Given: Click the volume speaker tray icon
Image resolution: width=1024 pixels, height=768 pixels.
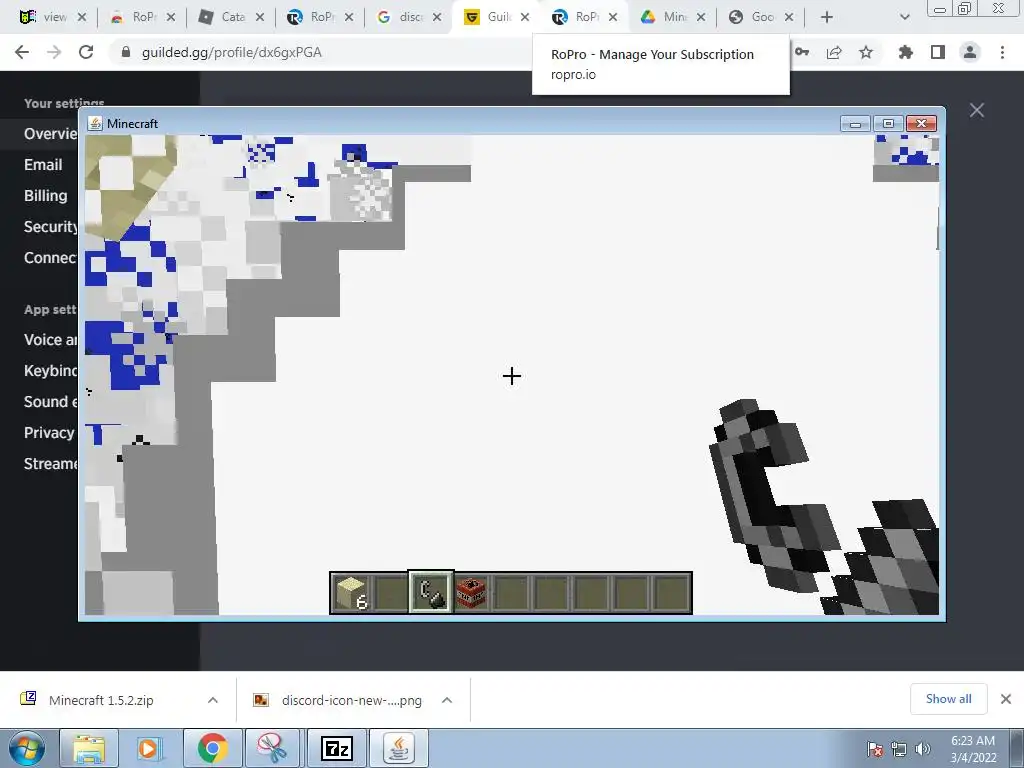Looking at the screenshot, I should tap(923, 749).
